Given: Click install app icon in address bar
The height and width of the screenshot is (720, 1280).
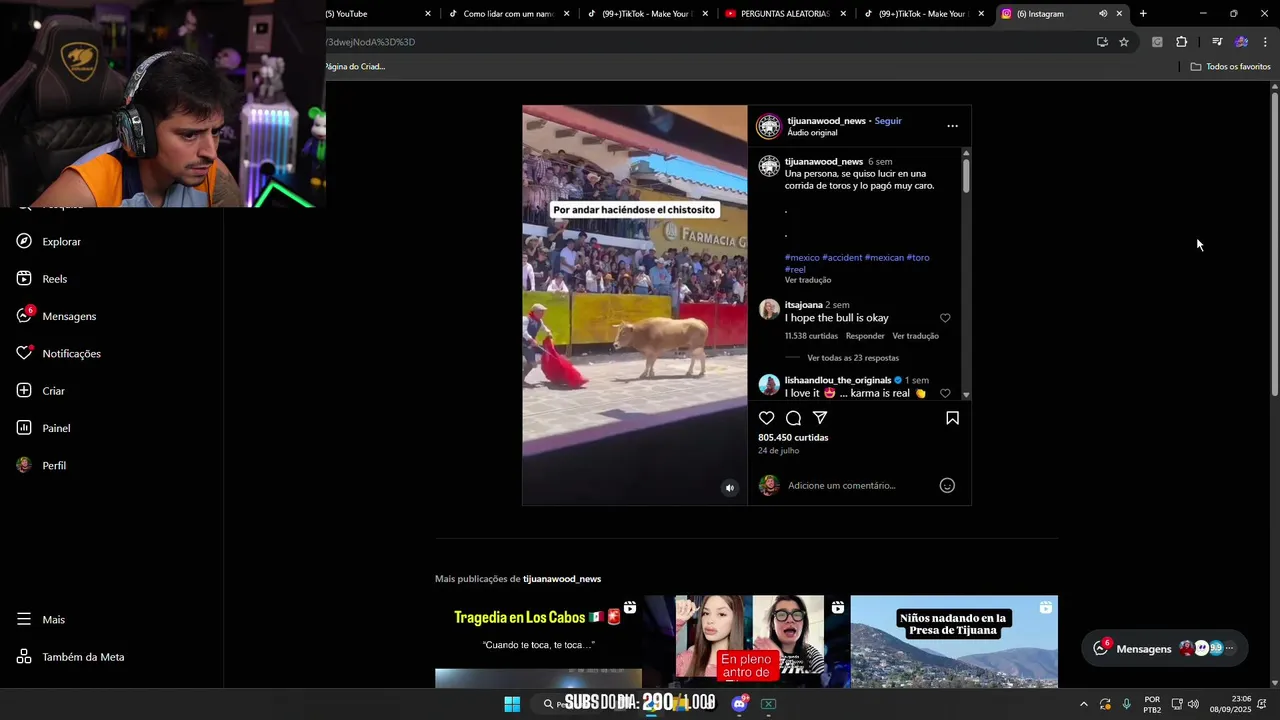Looking at the screenshot, I should [1102, 42].
